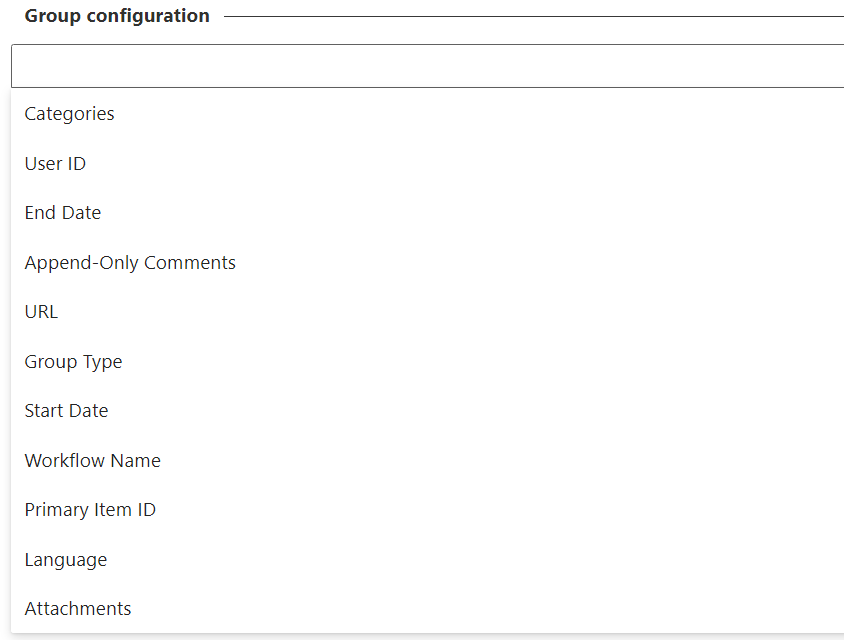The width and height of the screenshot is (844, 640).
Task: Select Primary Item ID entry
Action: click(91, 510)
